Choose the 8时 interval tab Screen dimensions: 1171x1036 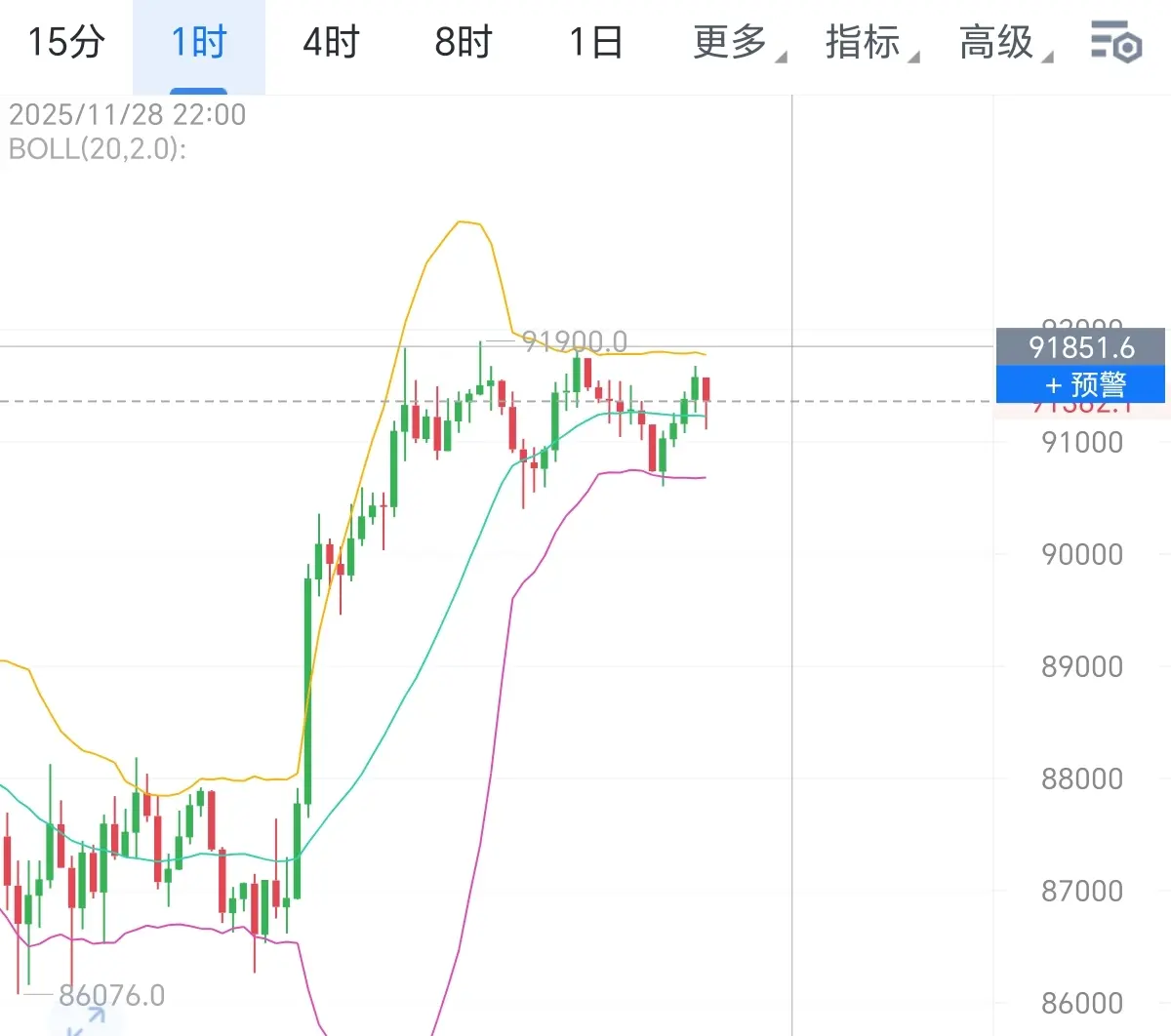point(464,43)
